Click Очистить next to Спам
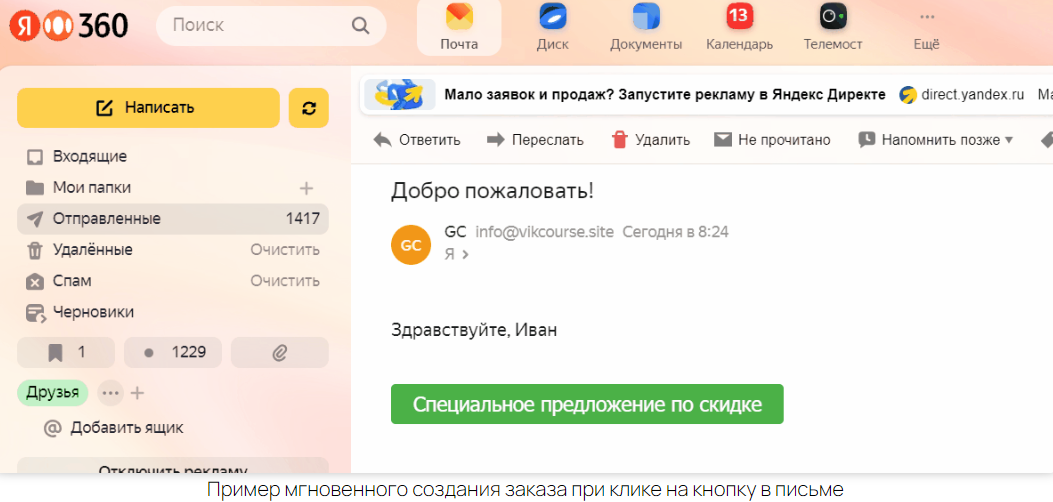 point(285,281)
